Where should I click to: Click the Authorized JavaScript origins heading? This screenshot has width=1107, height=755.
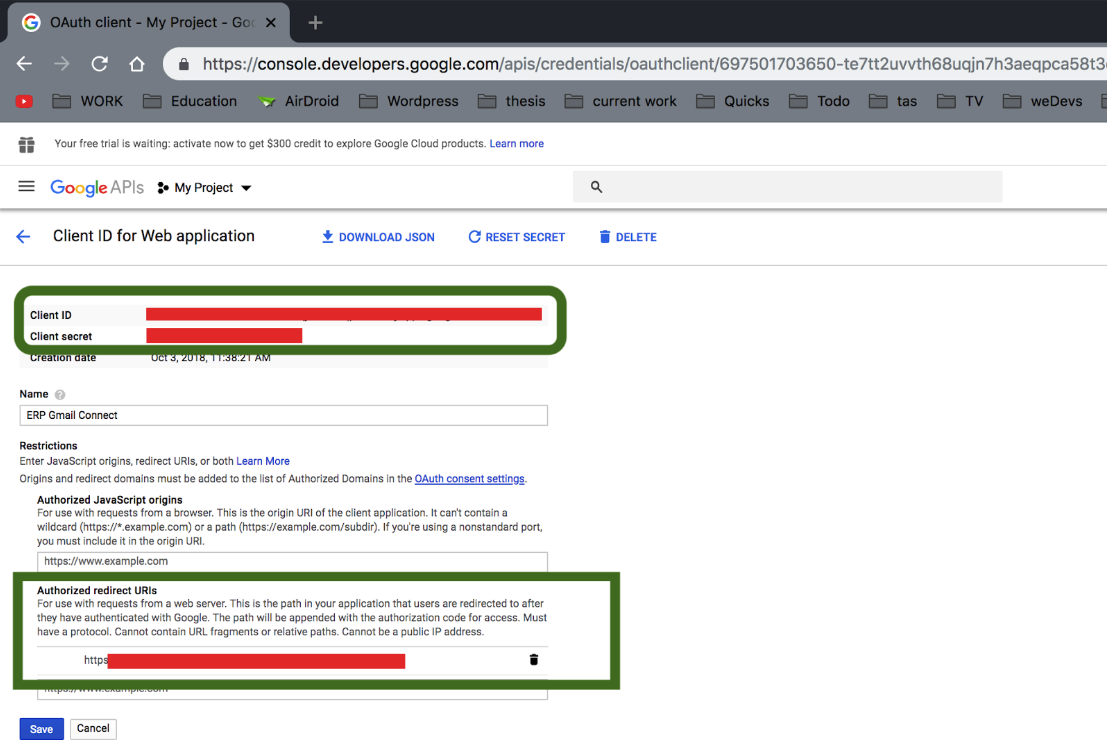point(109,500)
